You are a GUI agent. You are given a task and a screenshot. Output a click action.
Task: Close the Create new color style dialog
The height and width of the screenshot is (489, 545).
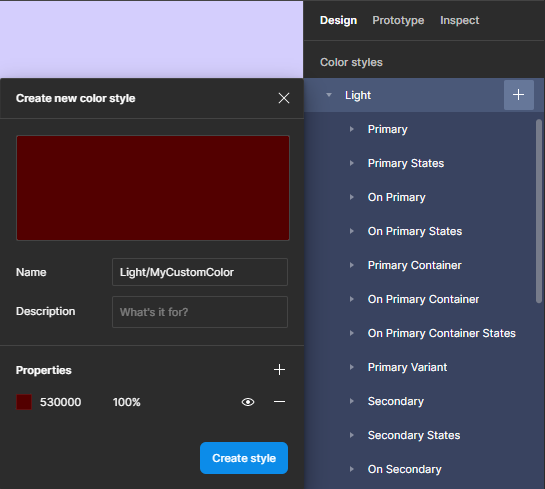[x=284, y=98]
